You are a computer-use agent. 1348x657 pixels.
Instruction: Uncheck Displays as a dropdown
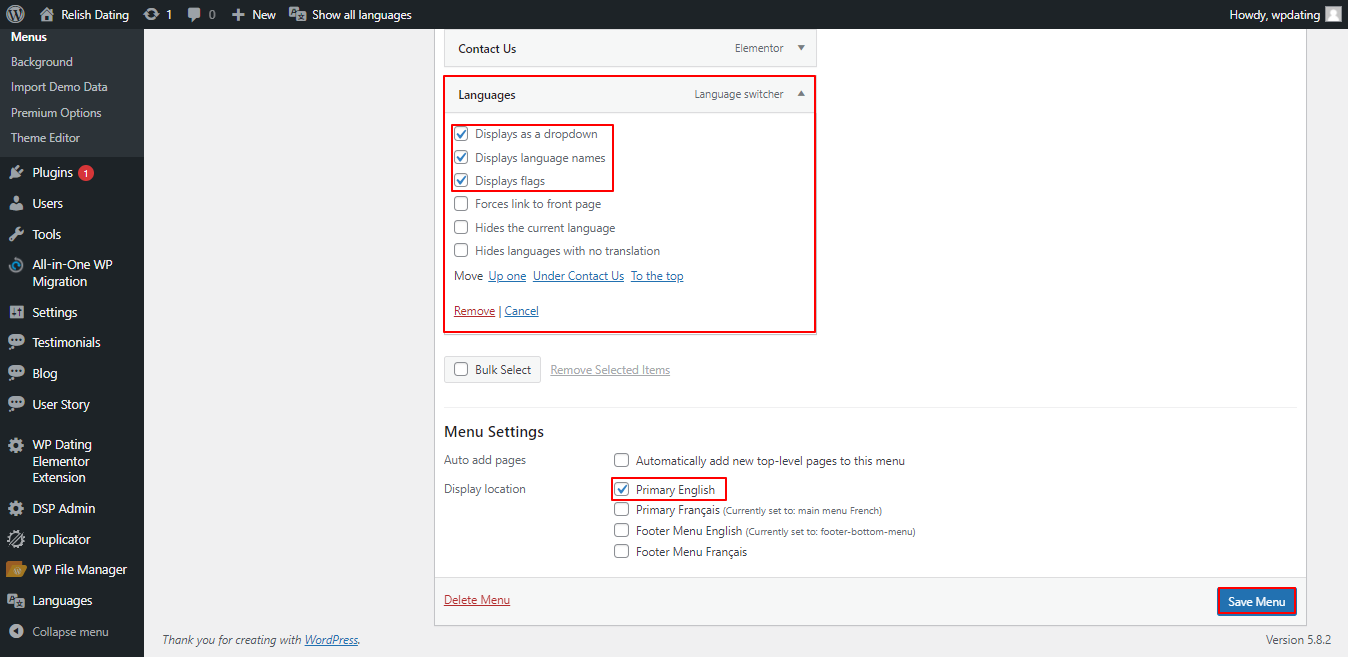(x=461, y=134)
